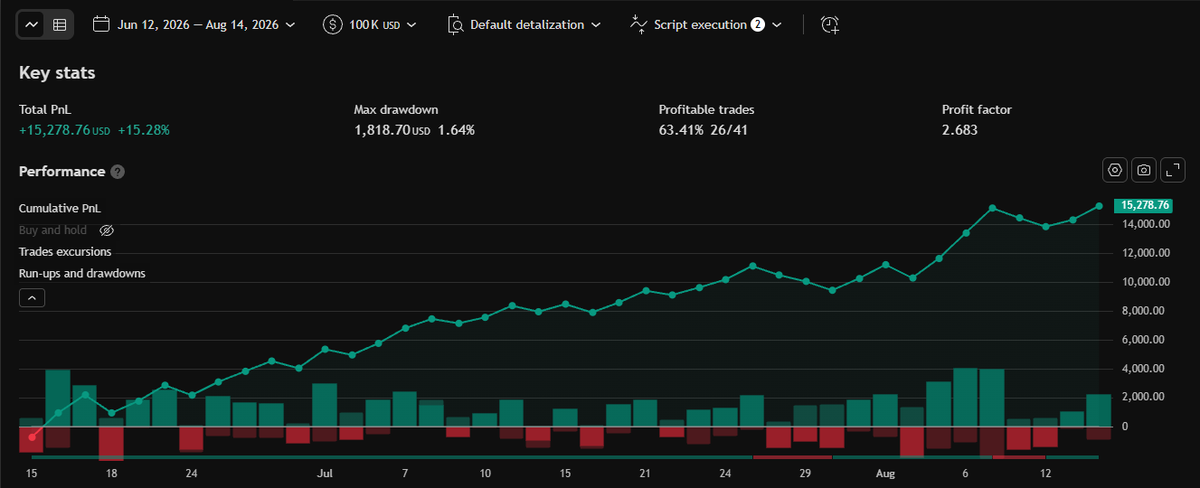Click the dollar capital icon

334,24
